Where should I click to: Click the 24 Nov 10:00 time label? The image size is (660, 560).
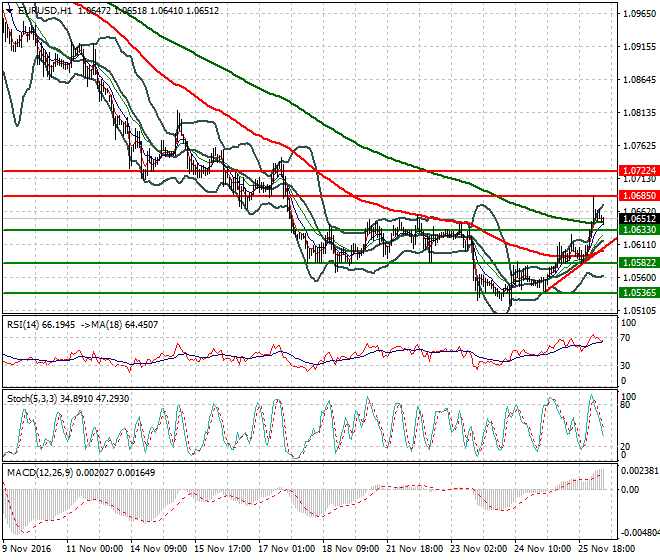[543, 549]
